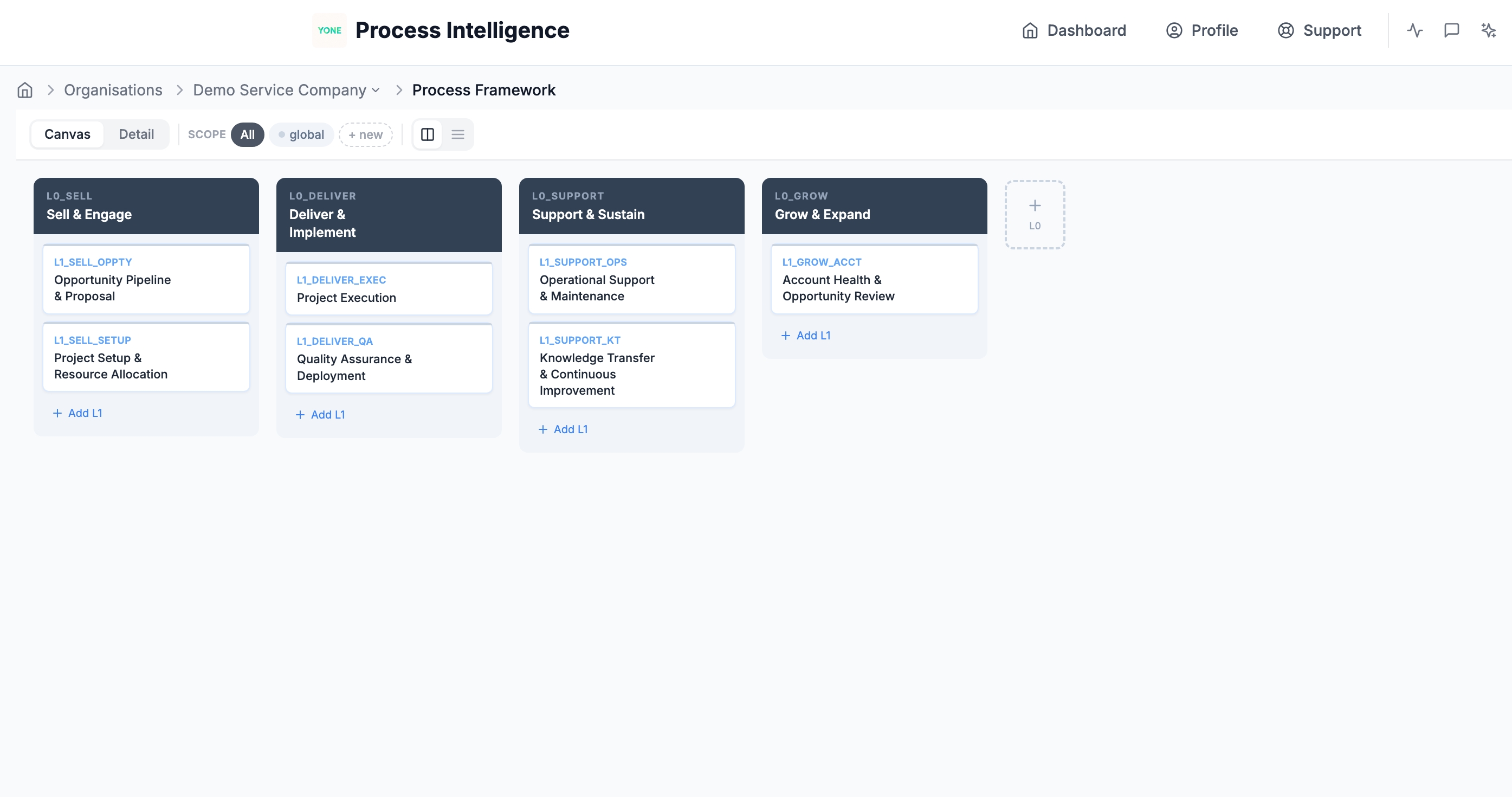This screenshot has height=797, width=1512.
Task: Click the L1_GROW_ACCT code label
Action: (x=822, y=262)
